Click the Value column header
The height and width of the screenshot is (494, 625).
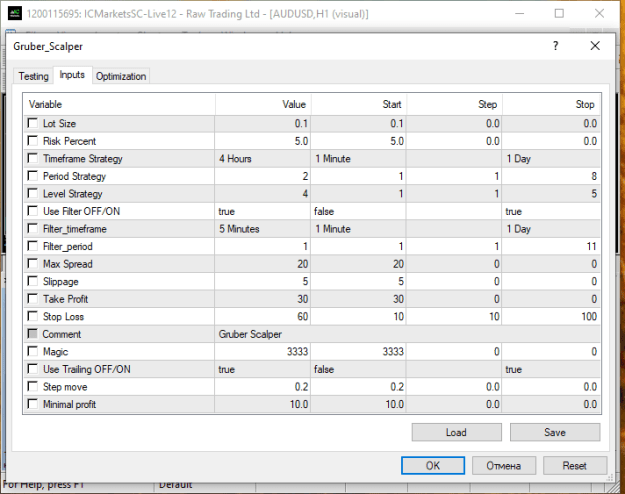263,104
